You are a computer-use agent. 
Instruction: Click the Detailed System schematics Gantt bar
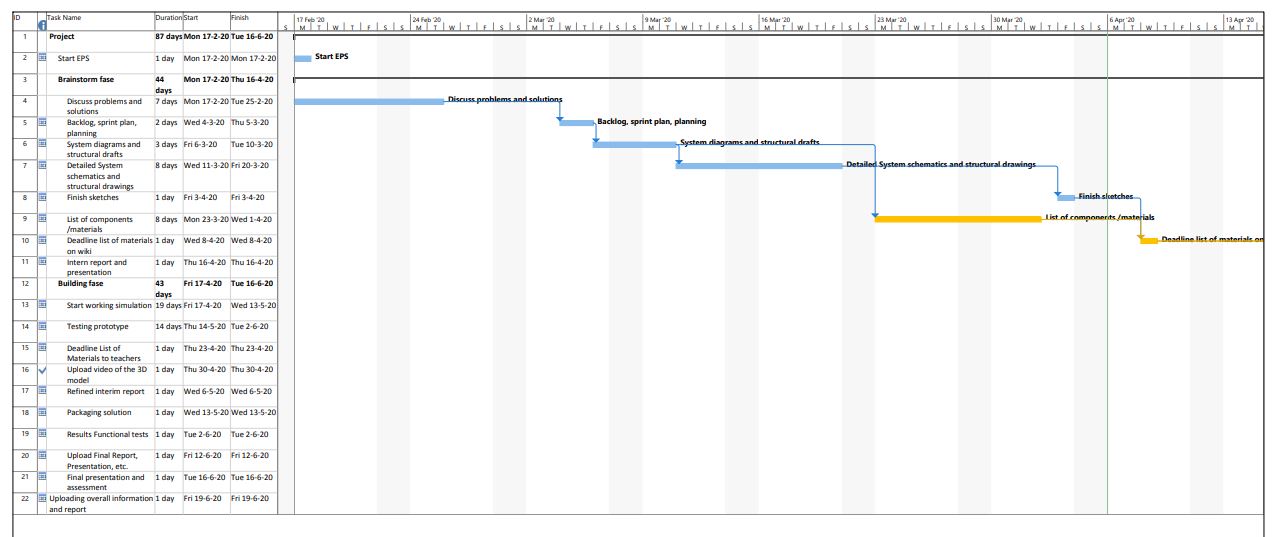(x=758, y=166)
